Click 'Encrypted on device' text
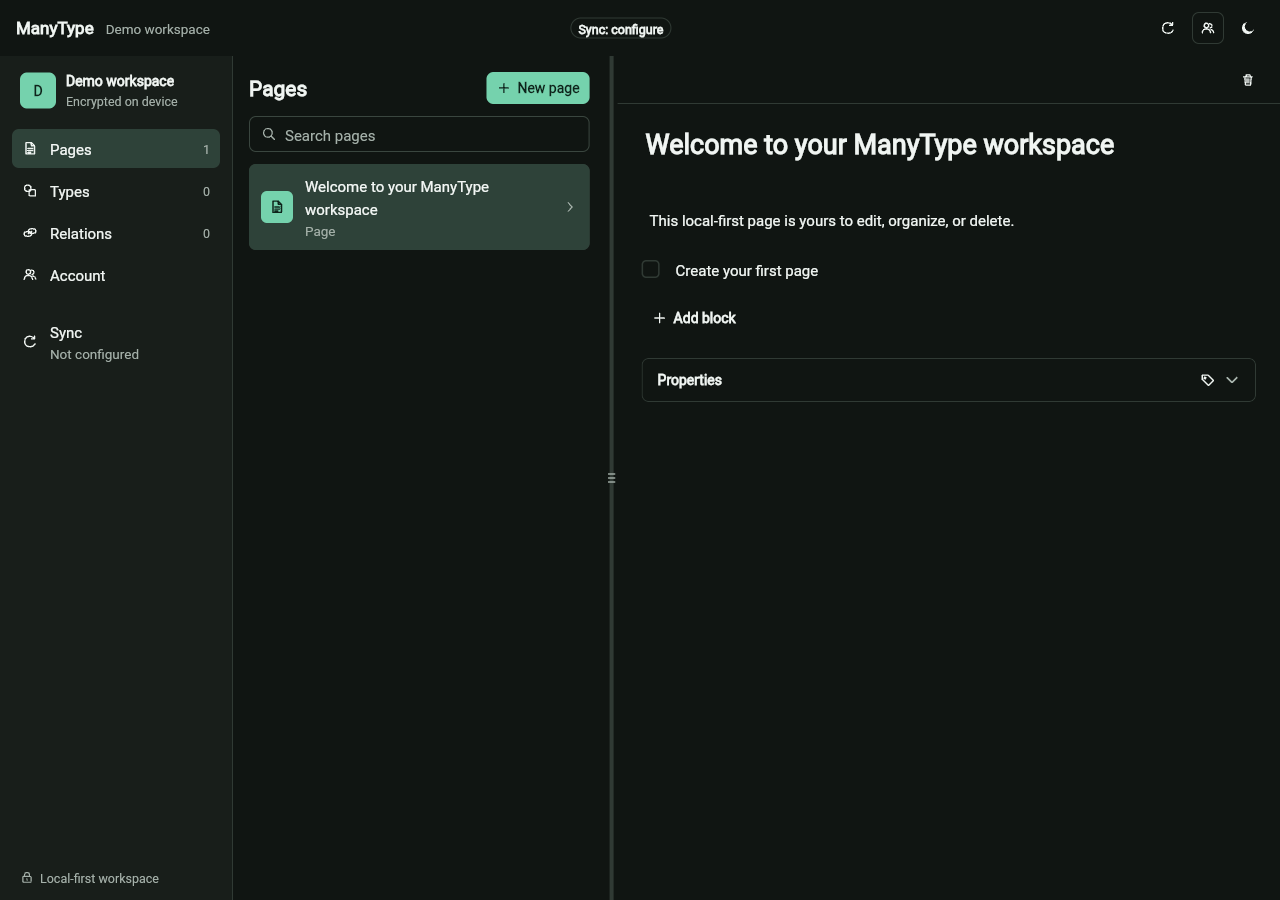Viewport: 1280px width, 900px height. click(x=122, y=101)
